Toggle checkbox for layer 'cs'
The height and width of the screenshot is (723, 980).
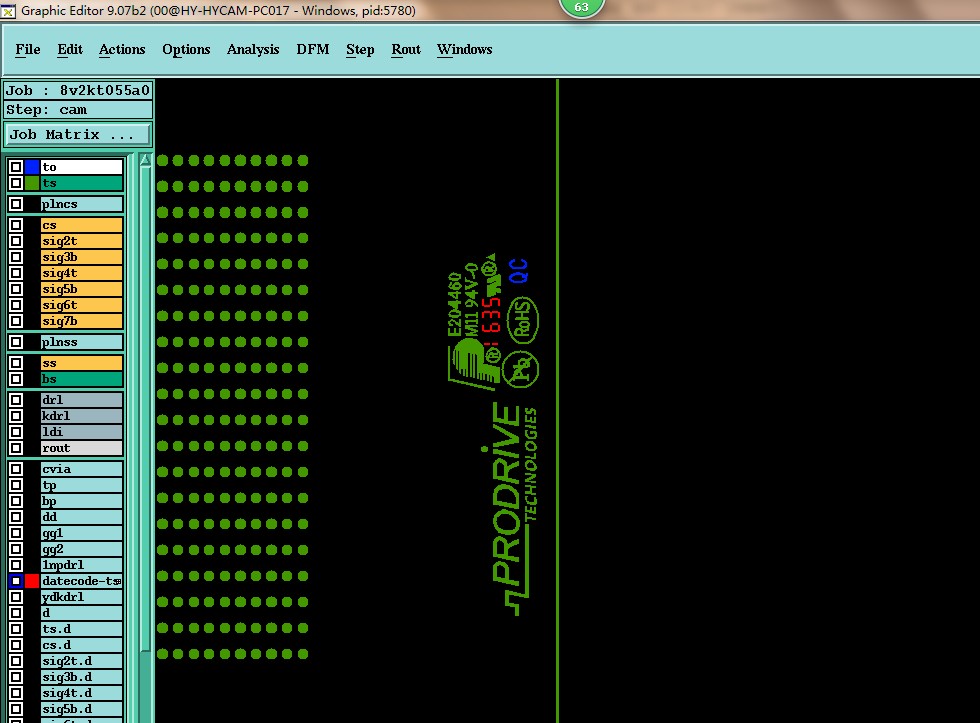tap(16, 225)
